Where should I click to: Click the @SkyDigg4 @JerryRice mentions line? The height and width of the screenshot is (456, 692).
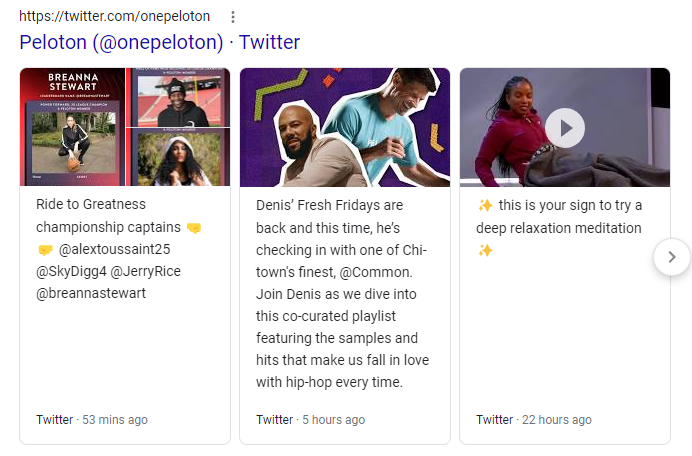coord(108,271)
